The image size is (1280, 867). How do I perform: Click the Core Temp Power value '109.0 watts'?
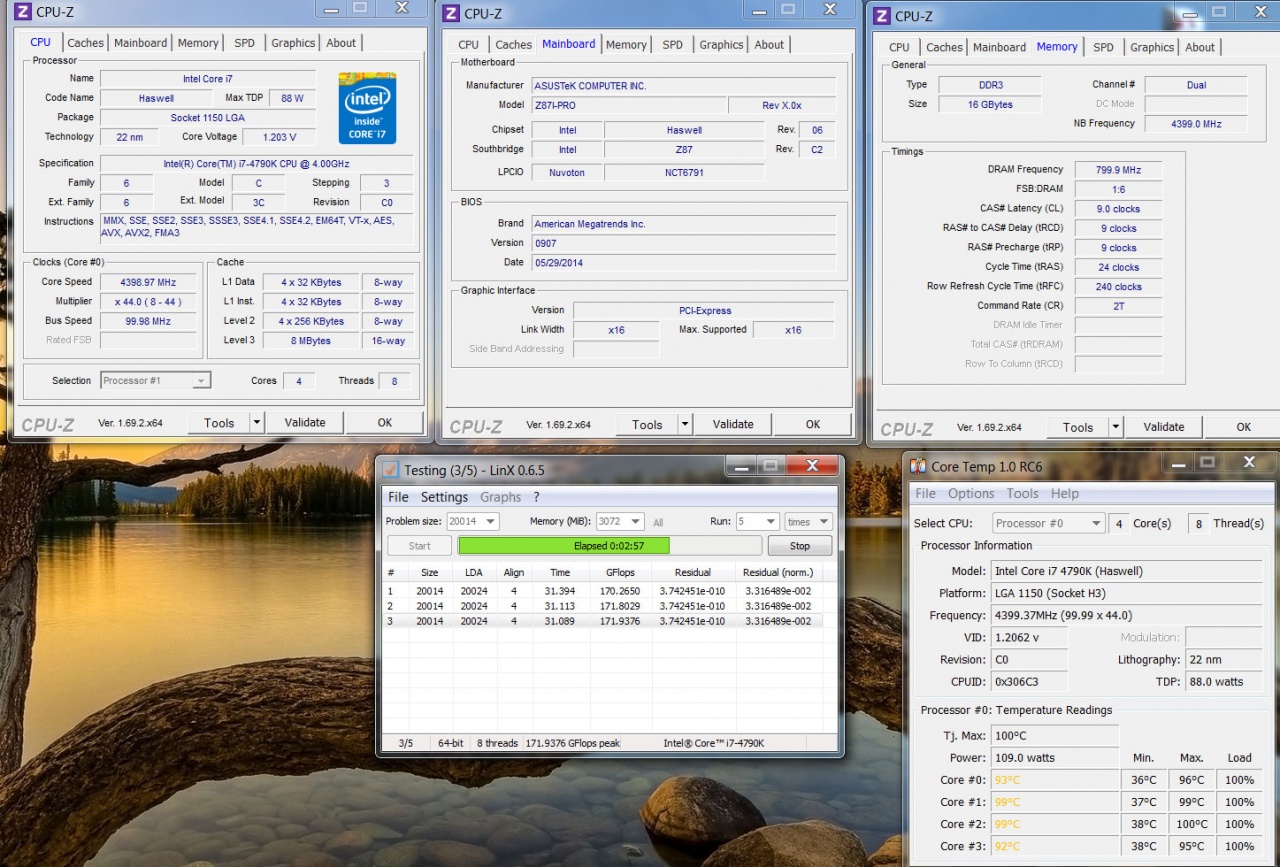click(x=1054, y=758)
